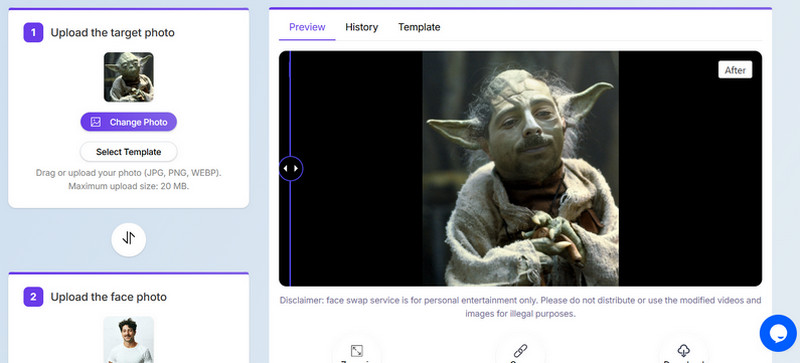Click the copy link chain icon
The image size is (800, 363).
click(520, 351)
